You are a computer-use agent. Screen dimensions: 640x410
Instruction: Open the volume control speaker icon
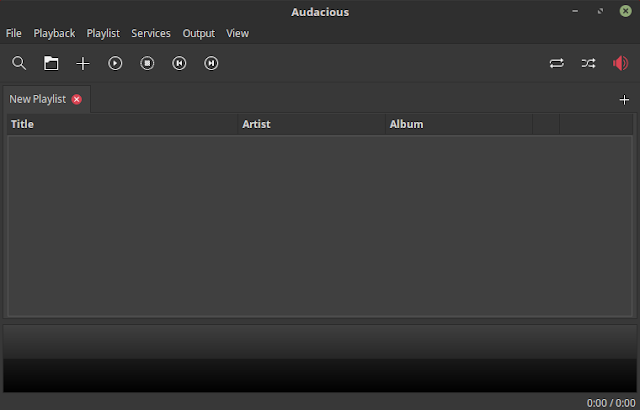pyautogui.click(x=620, y=63)
